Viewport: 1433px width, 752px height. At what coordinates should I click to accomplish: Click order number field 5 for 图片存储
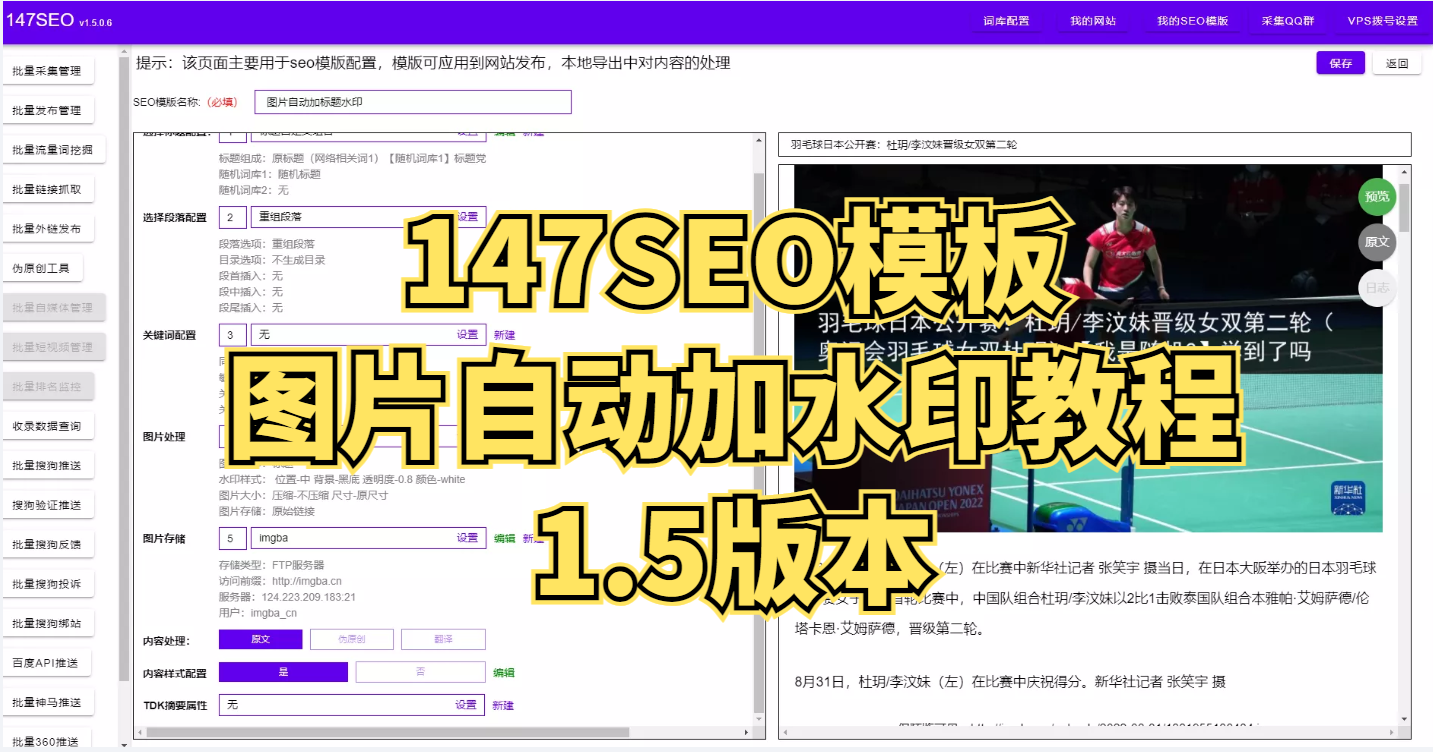(232, 538)
